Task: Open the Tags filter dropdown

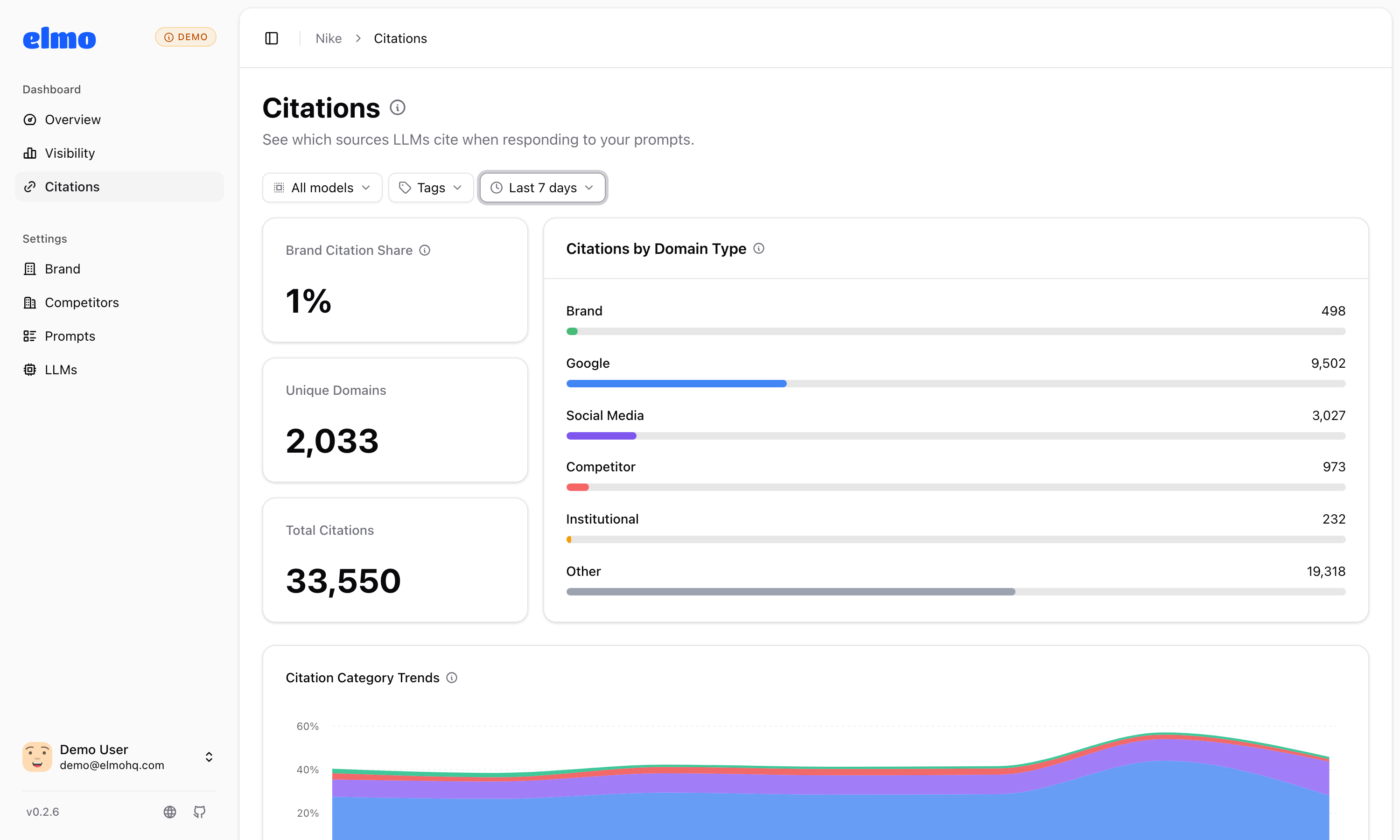Action: [431, 187]
